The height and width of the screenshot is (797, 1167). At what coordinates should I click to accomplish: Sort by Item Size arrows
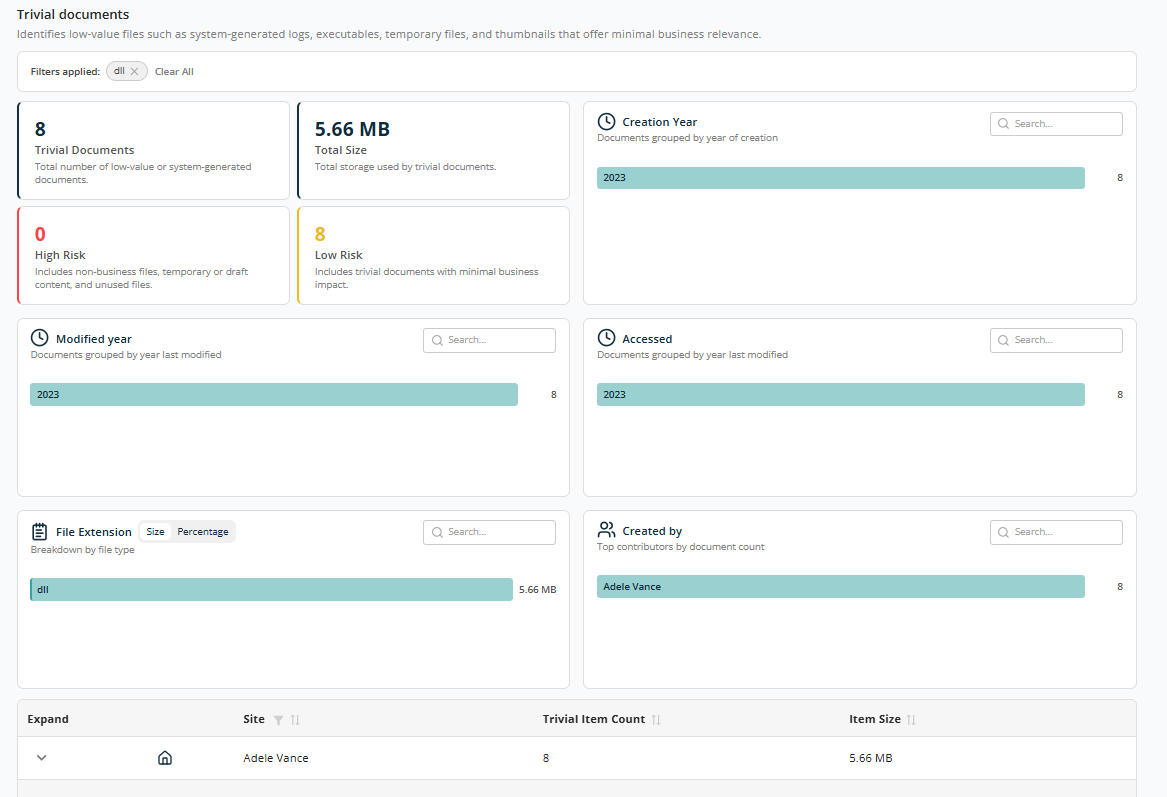pyautogui.click(x=911, y=720)
